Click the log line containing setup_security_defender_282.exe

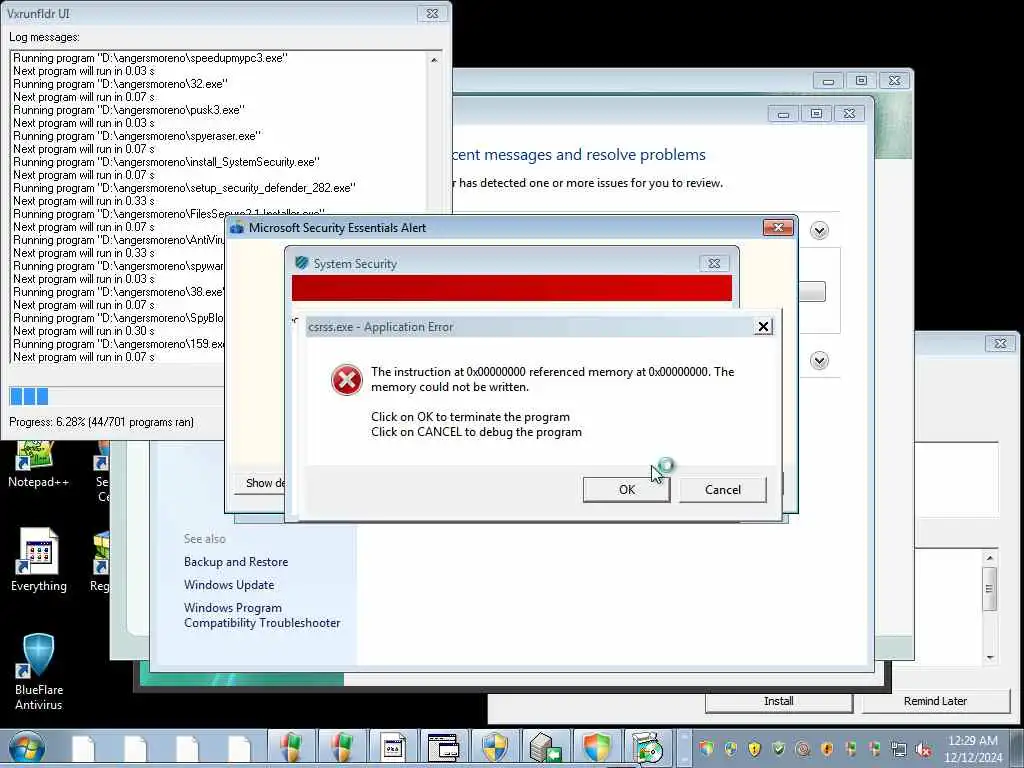click(x=184, y=188)
